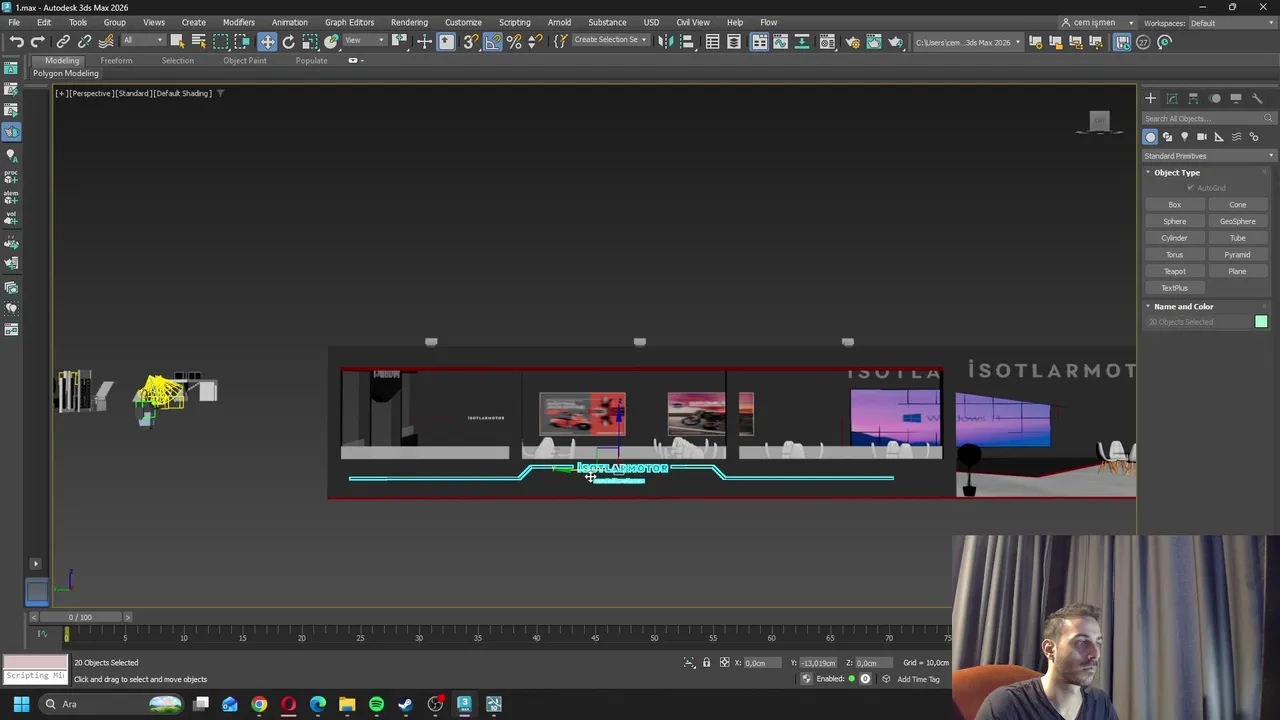Switch to the Utilities wrench tab
The image size is (1280, 720).
click(1257, 98)
